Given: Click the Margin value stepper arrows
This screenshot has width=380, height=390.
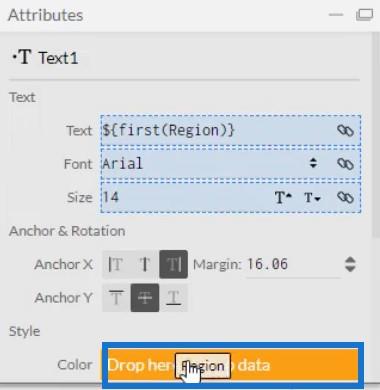Looking at the screenshot, I should 350,264.
